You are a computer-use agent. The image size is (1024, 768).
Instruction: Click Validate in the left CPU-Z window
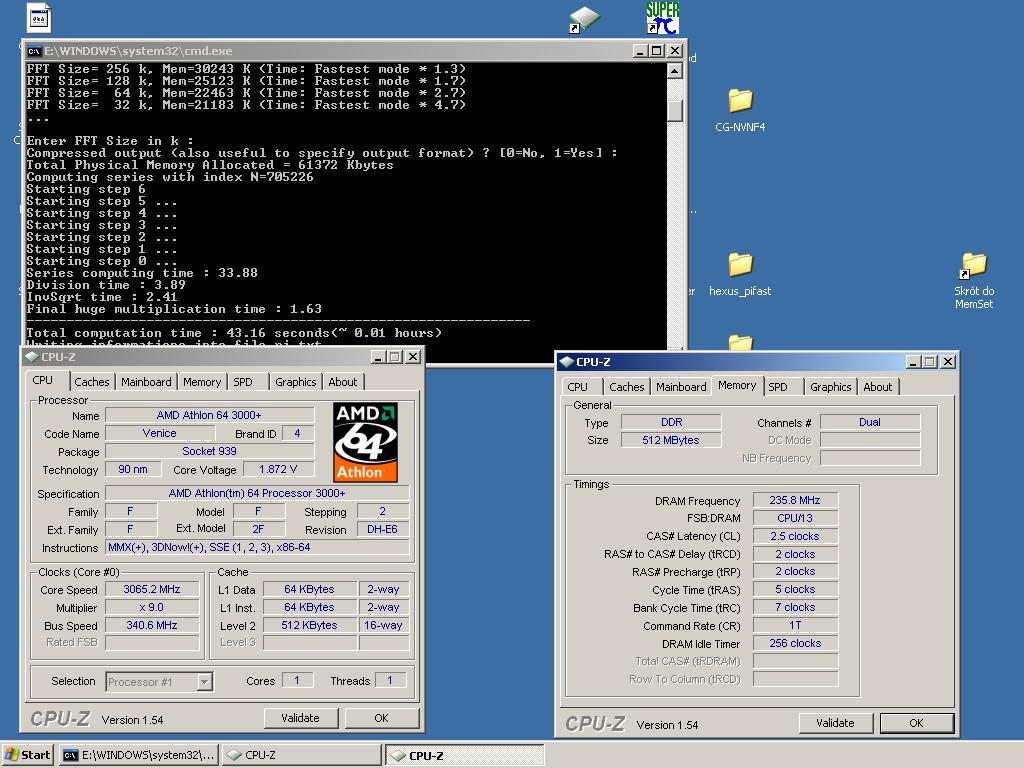[x=300, y=718]
